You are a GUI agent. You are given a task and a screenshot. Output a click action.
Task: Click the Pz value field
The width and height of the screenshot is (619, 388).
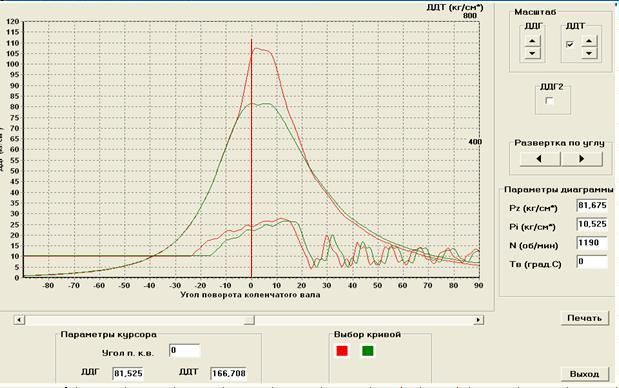592,206
